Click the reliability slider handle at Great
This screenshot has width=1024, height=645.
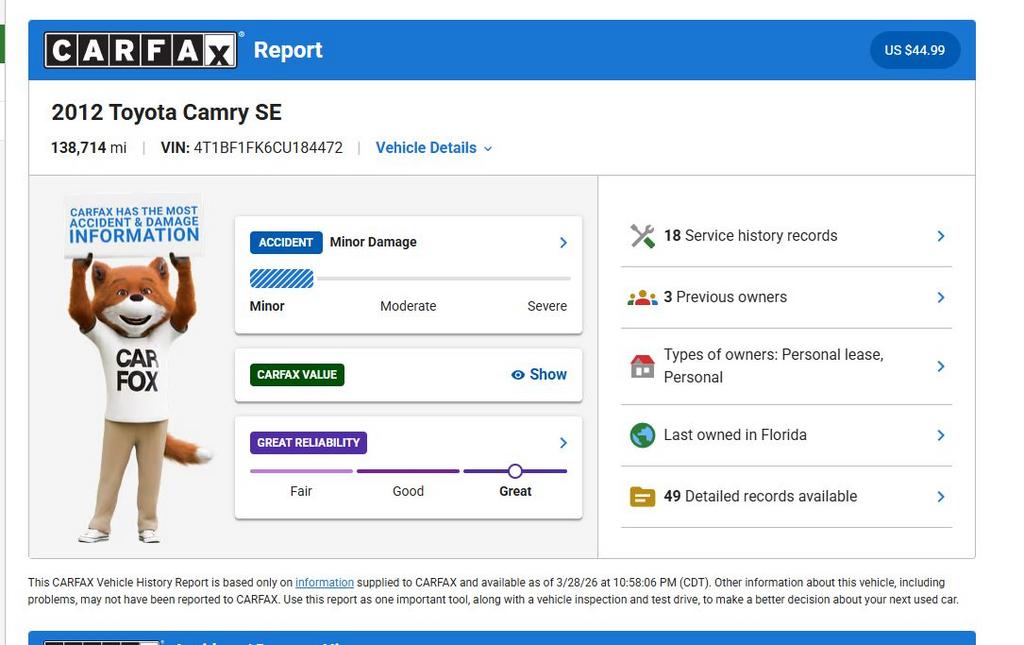515,470
